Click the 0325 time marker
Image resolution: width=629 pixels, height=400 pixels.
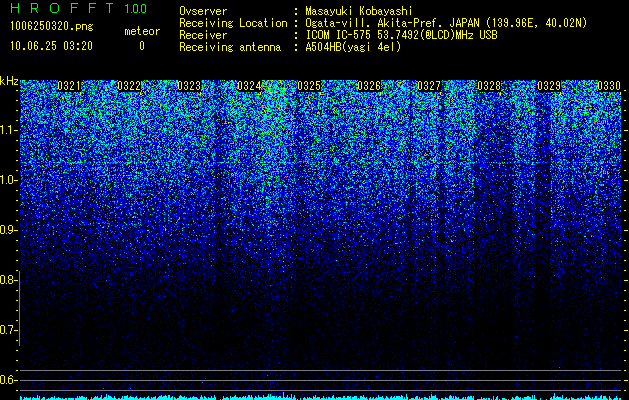click(309, 86)
